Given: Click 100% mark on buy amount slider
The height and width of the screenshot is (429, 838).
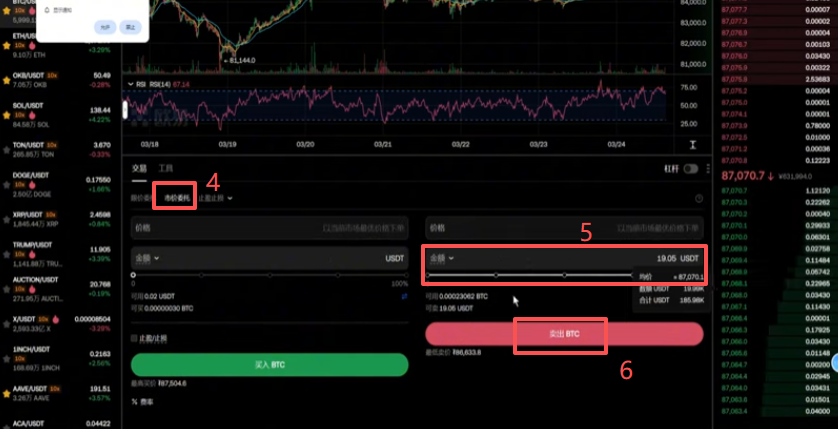Looking at the screenshot, I should [x=407, y=275].
